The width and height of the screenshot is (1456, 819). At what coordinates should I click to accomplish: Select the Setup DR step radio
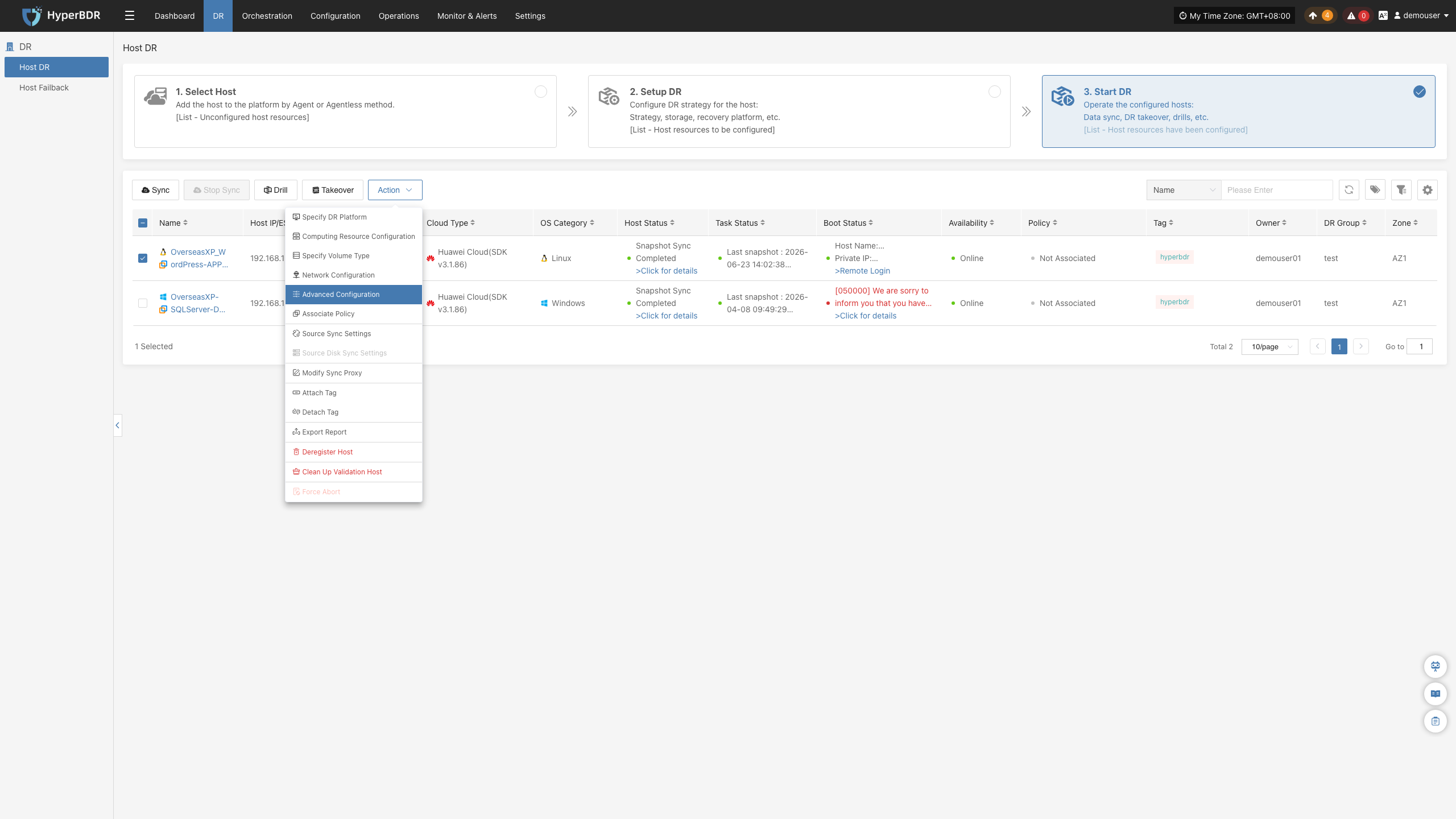point(995,92)
